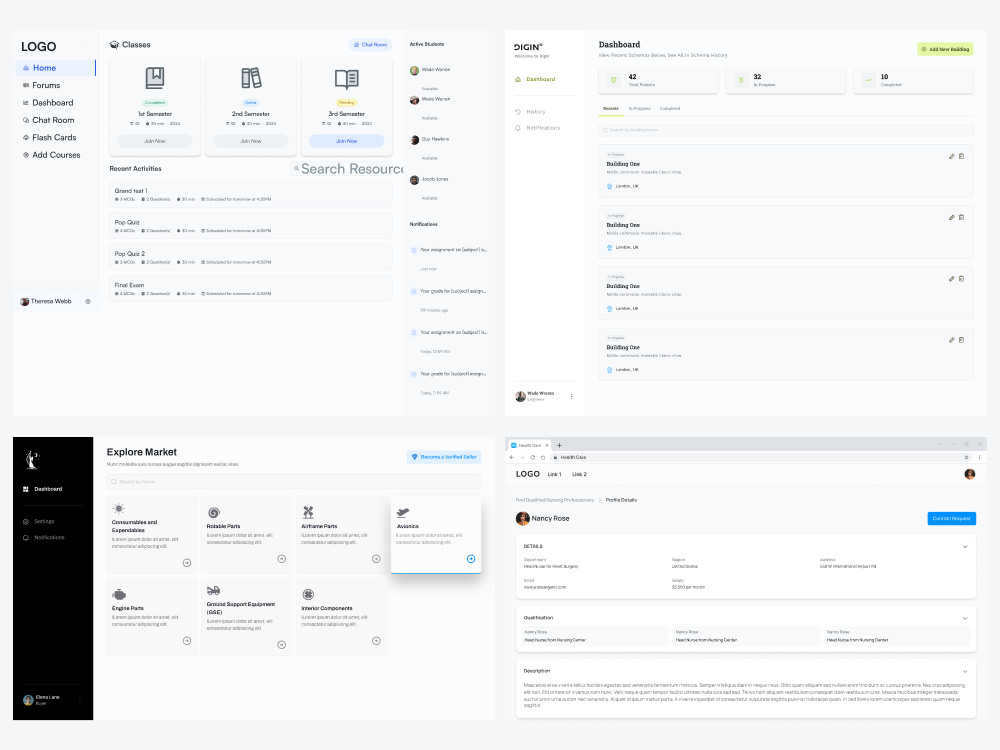The image size is (1000, 750).
Task: Click the browser reload icon in Health Care window
Action: tap(533, 457)
